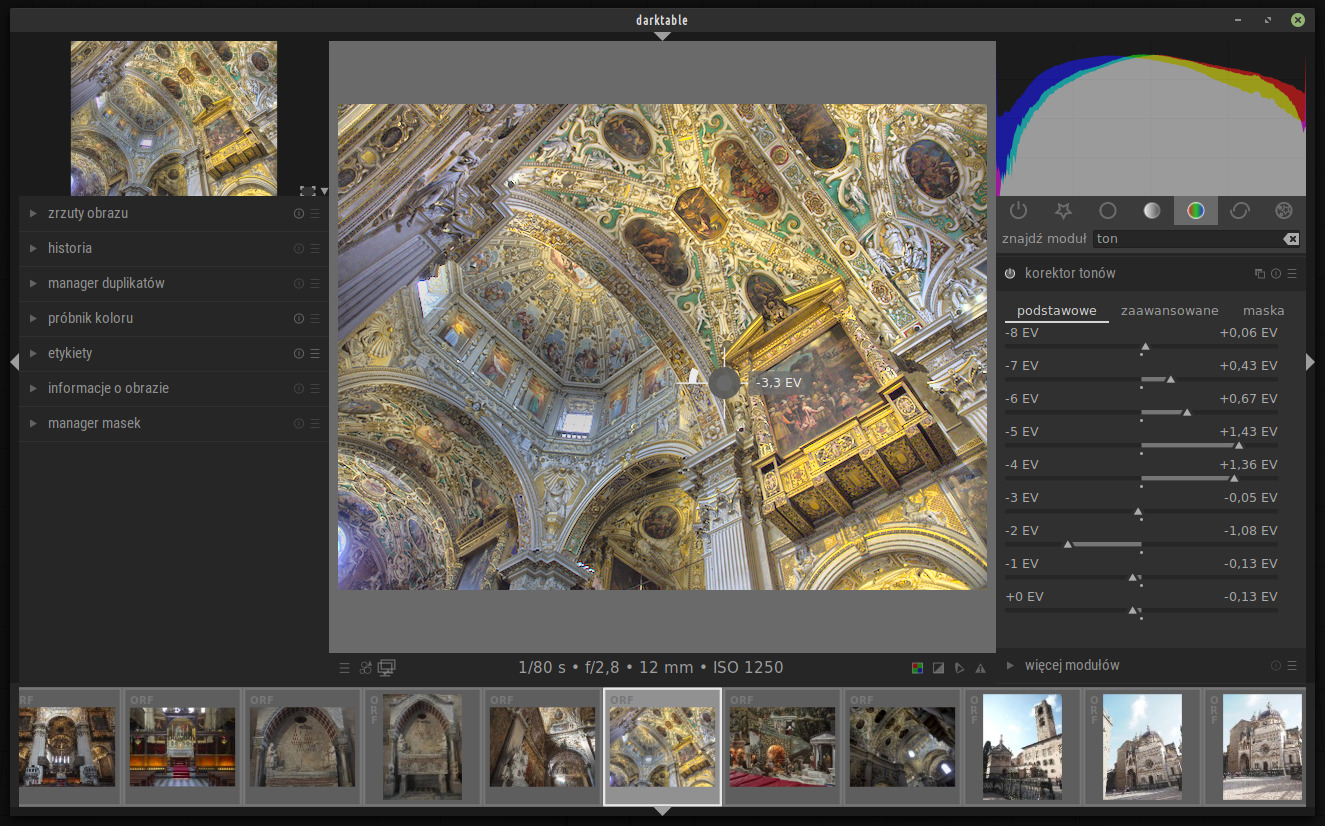1325x826 pixels.
Task: Expand the próbnik koloru panel
Action: pyautogui.click(x=33, y=319)
